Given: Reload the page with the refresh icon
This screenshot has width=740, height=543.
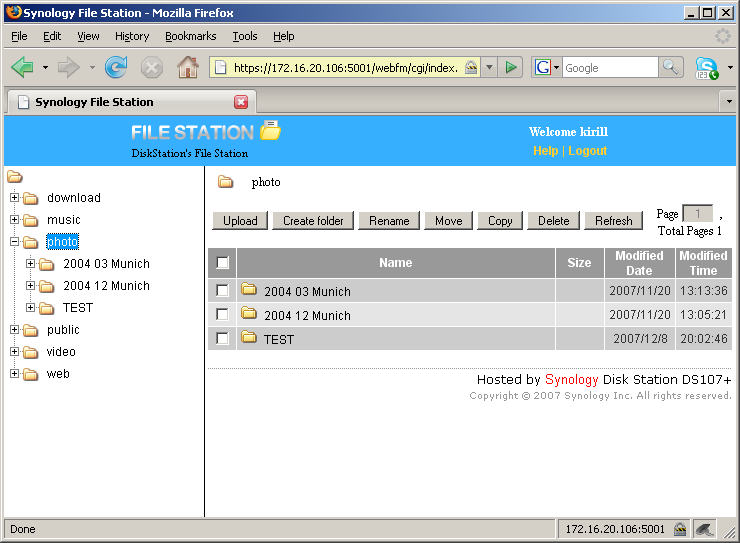Looking at the screenshot, I should (116, 67).
